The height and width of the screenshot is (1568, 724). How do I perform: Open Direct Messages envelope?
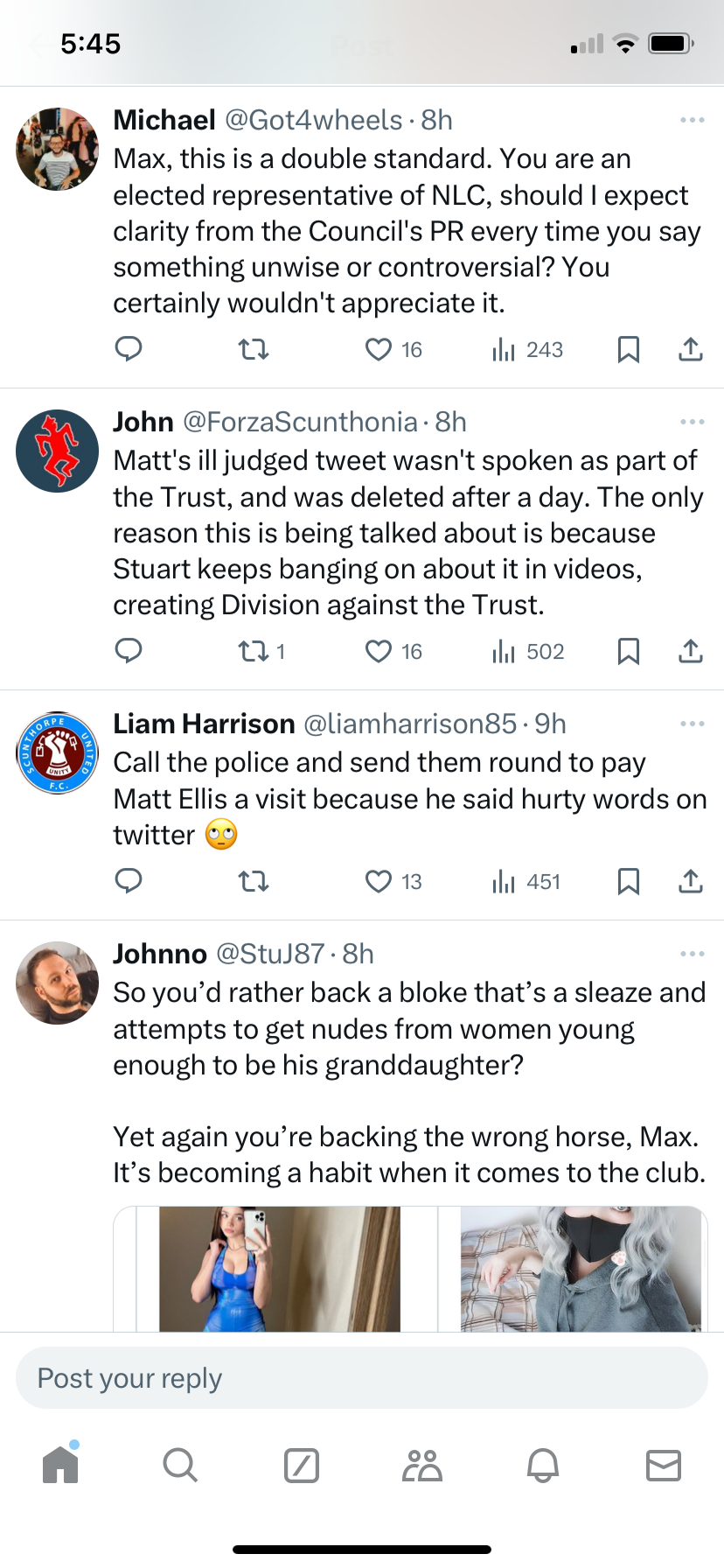[664, 1465]
